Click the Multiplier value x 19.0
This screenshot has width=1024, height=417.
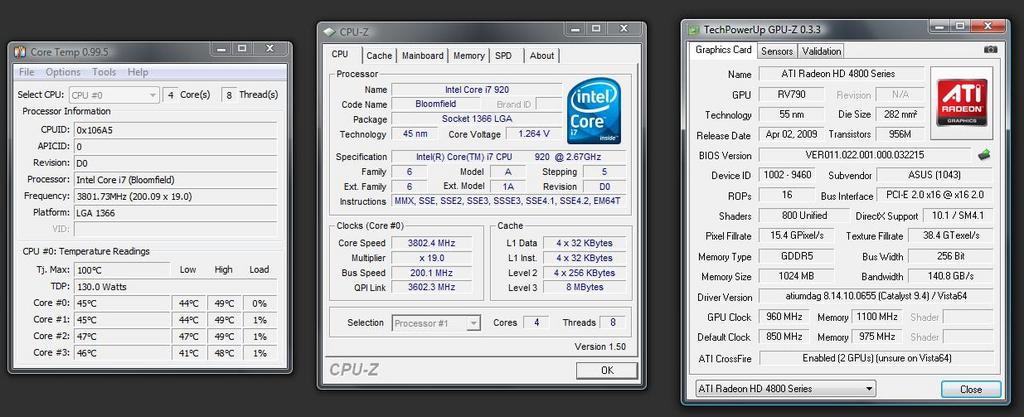[432, 258]
